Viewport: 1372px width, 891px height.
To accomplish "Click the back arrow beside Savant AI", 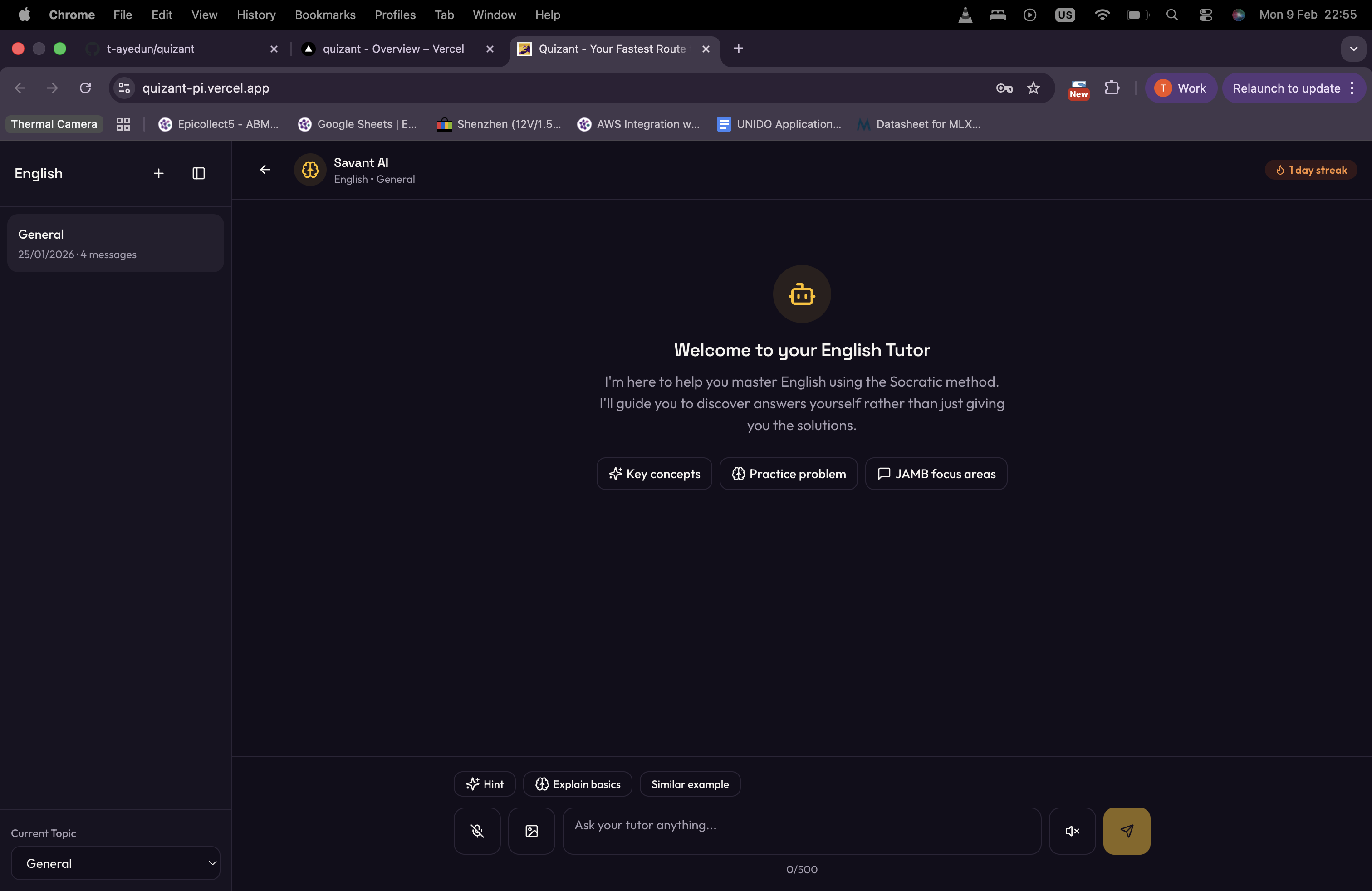I will [x=265, y=169].
